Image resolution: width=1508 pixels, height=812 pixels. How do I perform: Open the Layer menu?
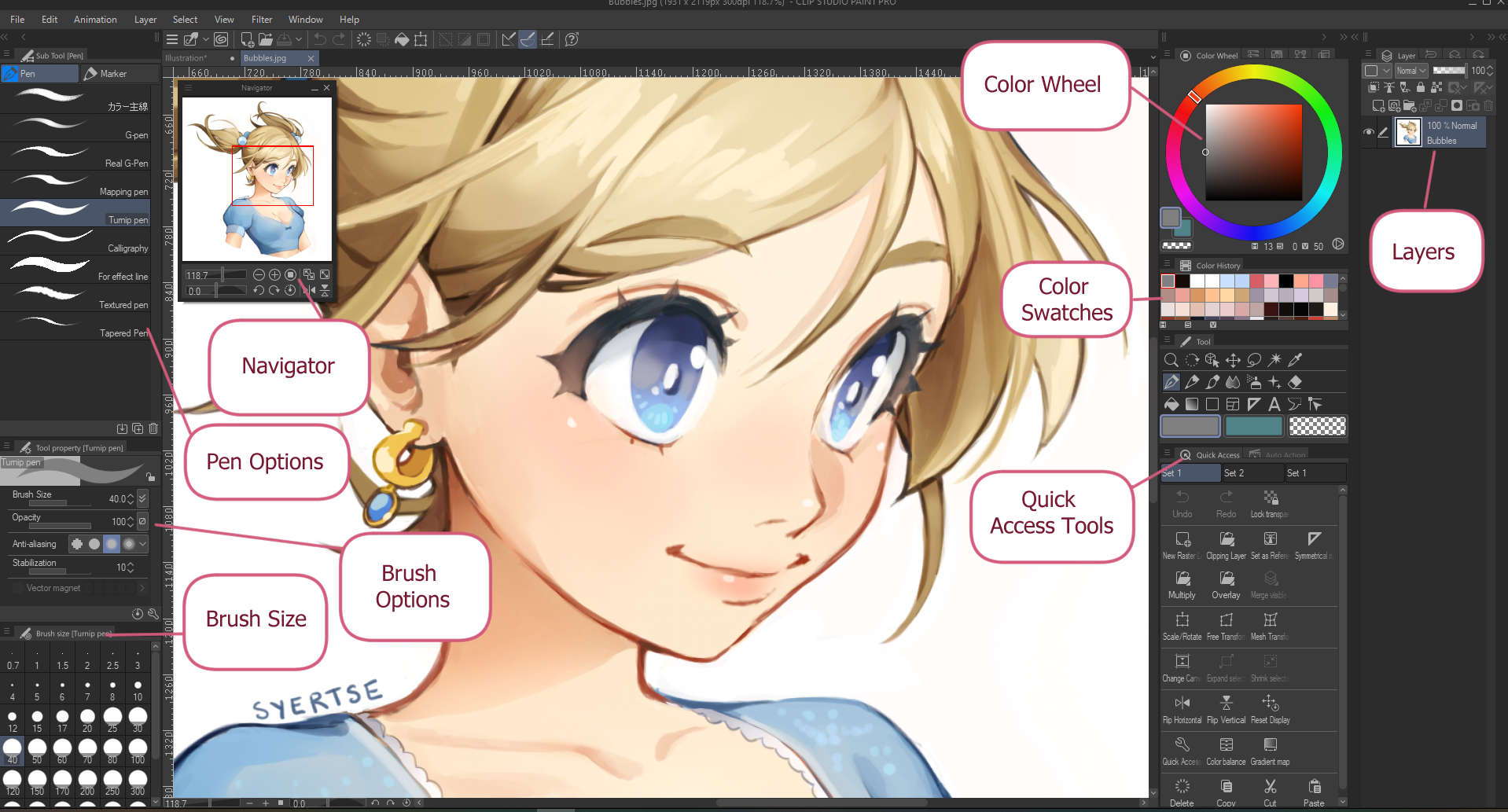[145, 19]
